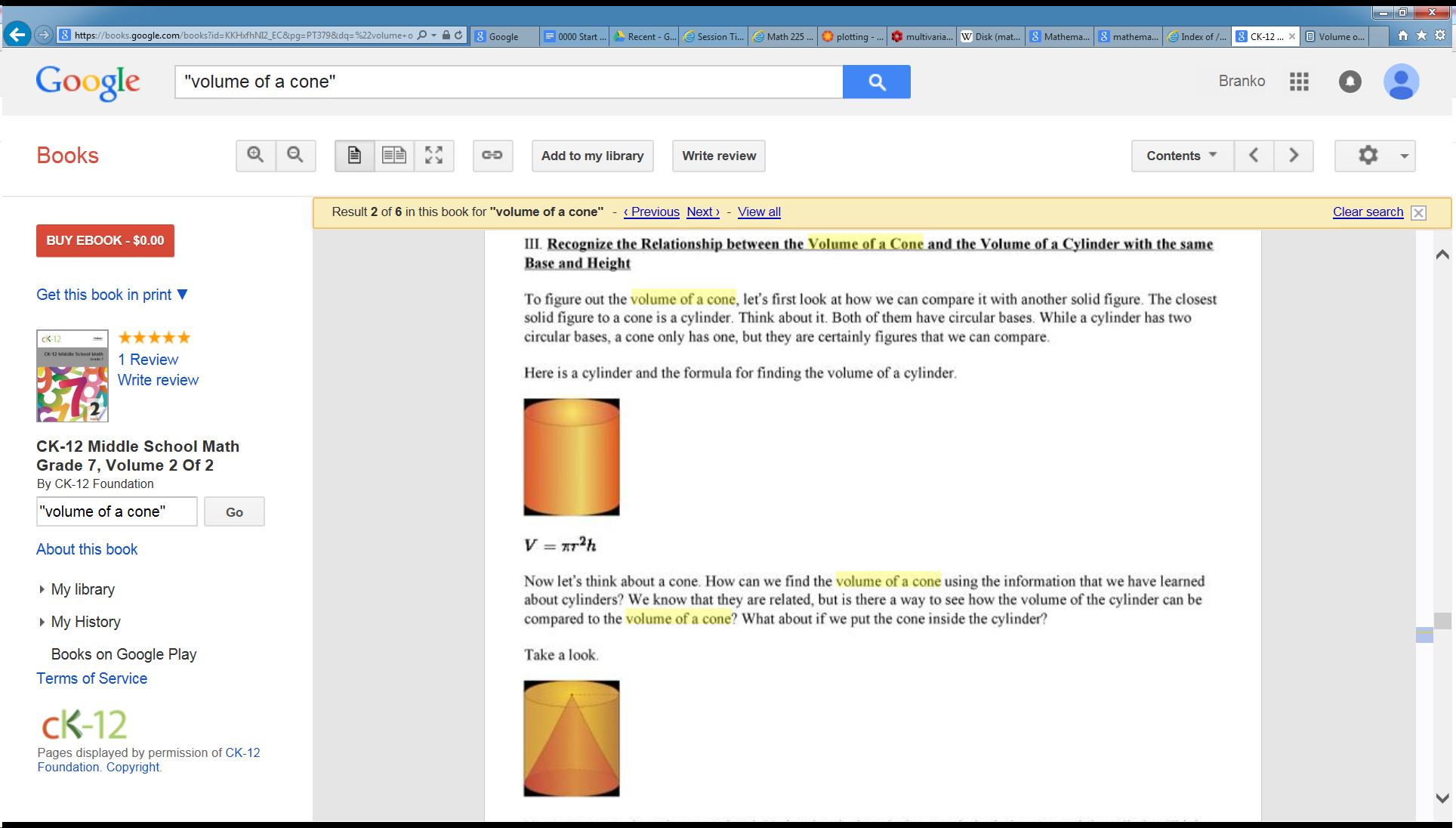Expand the My History section
Viewport: 1456px width, 828px height.
click(x=85, y=622)
